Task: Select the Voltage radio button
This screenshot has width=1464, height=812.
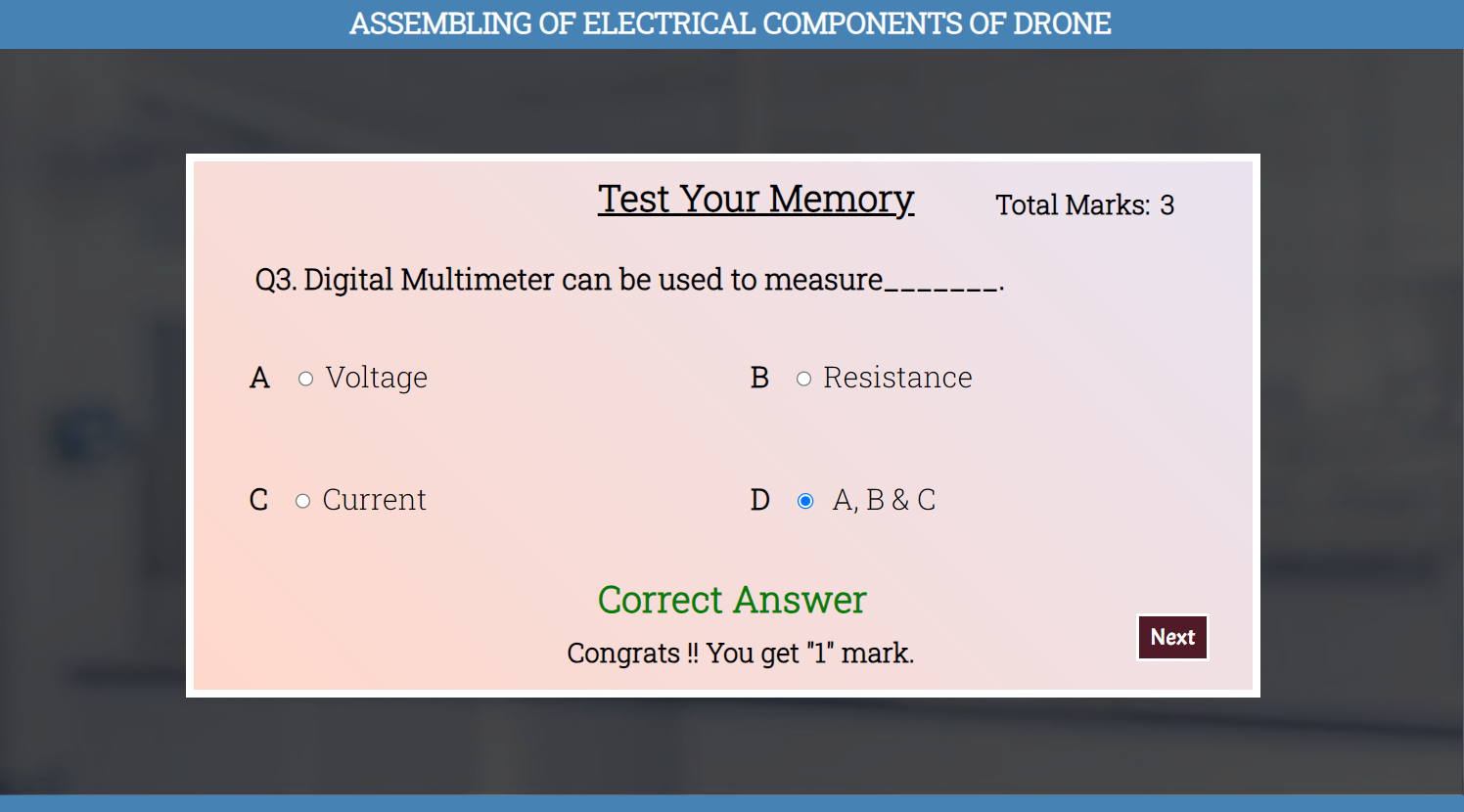Action: [306, 379]
